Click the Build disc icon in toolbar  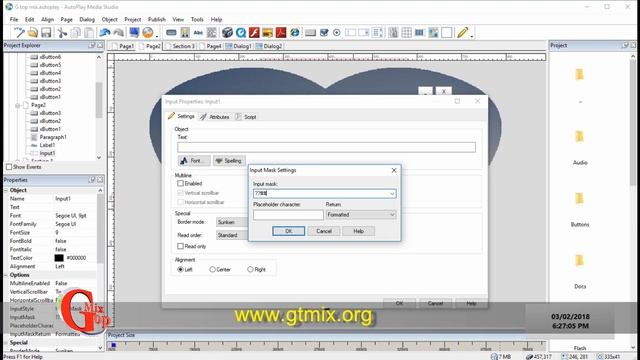click(148, 33)
